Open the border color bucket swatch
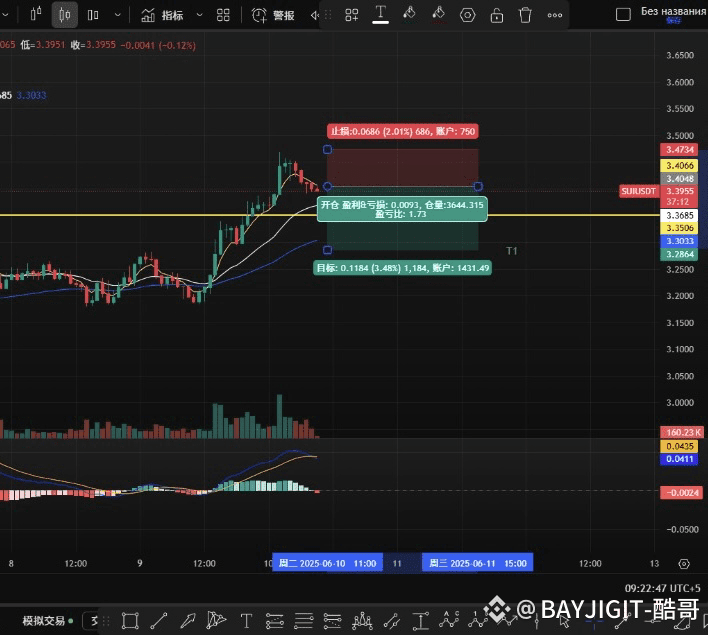 tap(438, 14)
